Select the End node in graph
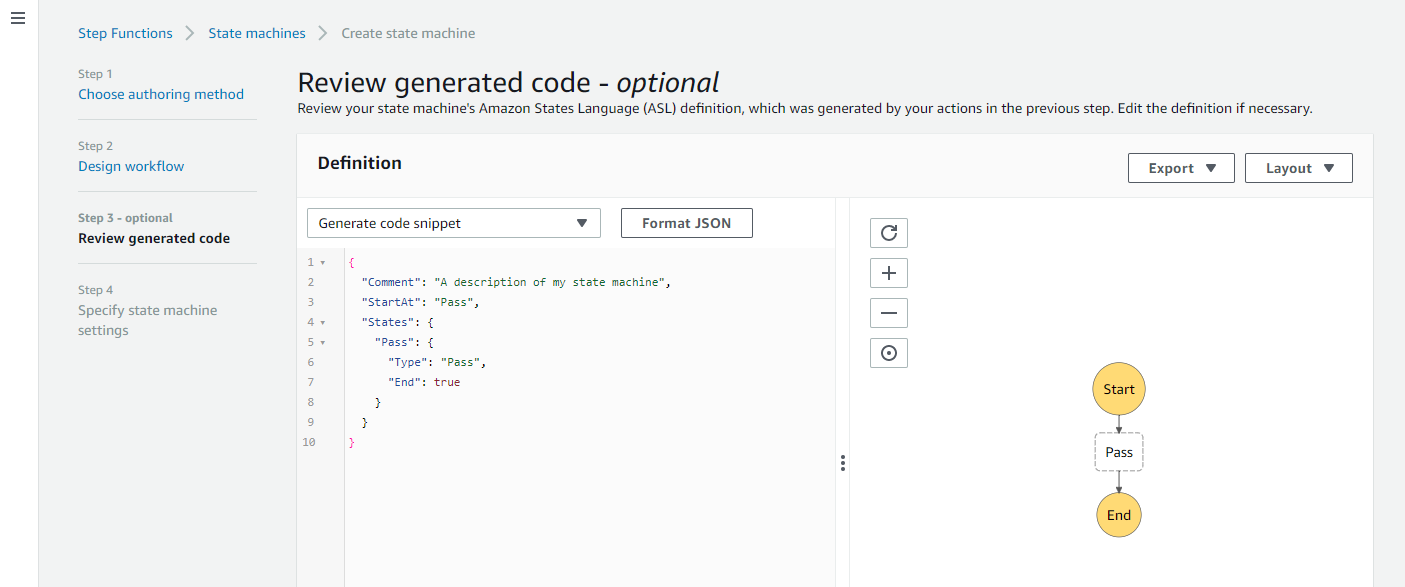Screen dimensions: 1405x587 (1119, 515)
